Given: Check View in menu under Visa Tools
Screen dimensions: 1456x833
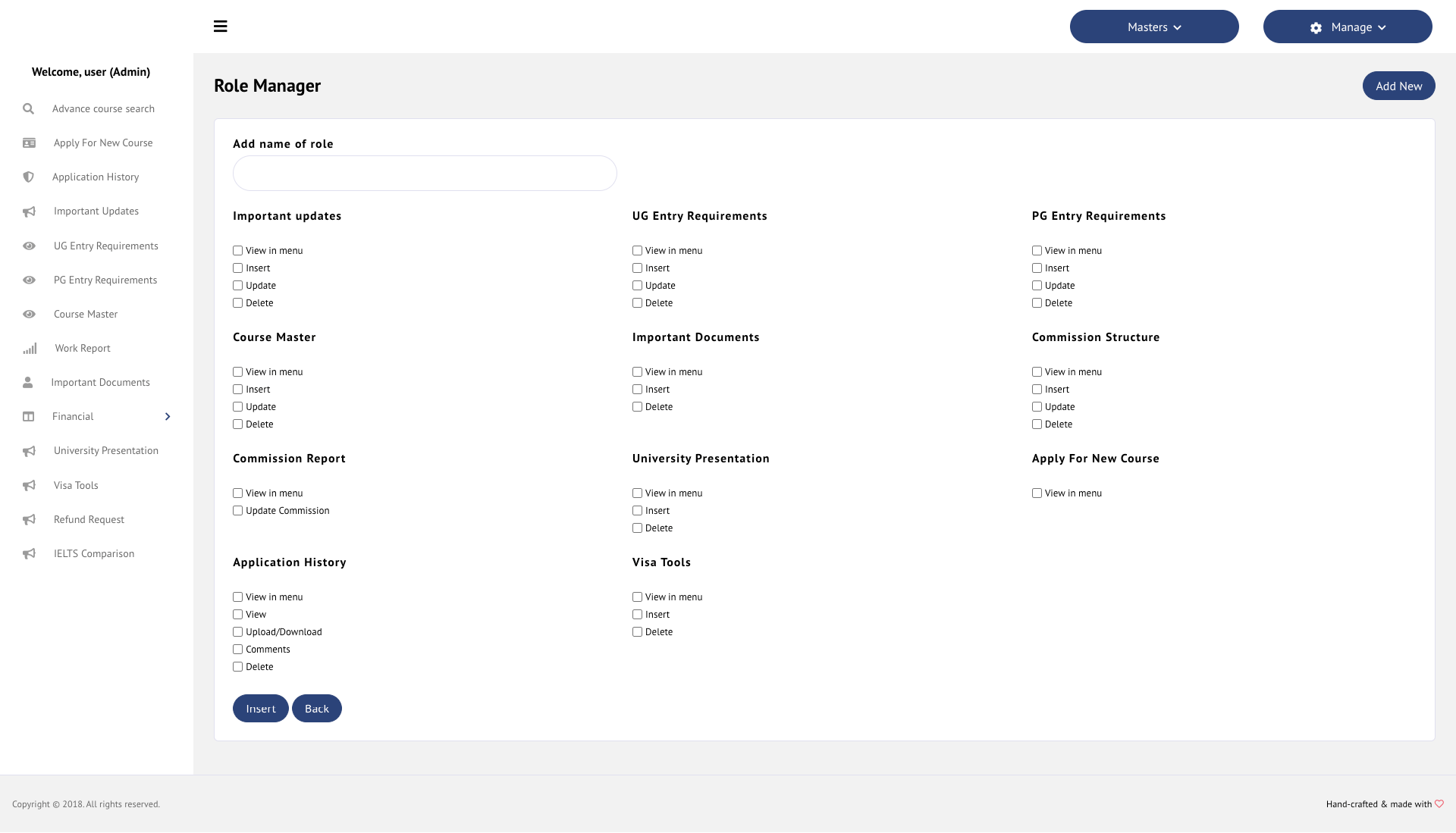Looking at the screenshot, I should click(x=637, y=597).
